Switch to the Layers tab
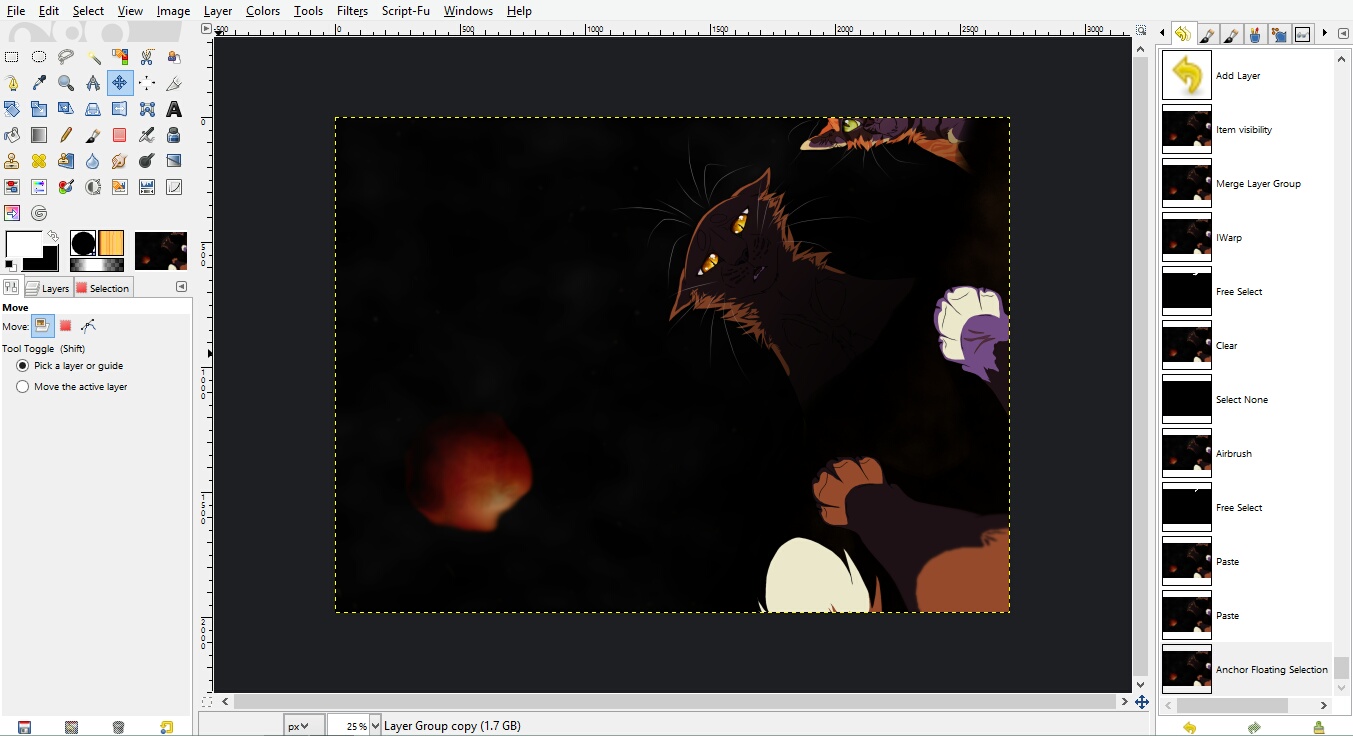 [x=48, y=288]
